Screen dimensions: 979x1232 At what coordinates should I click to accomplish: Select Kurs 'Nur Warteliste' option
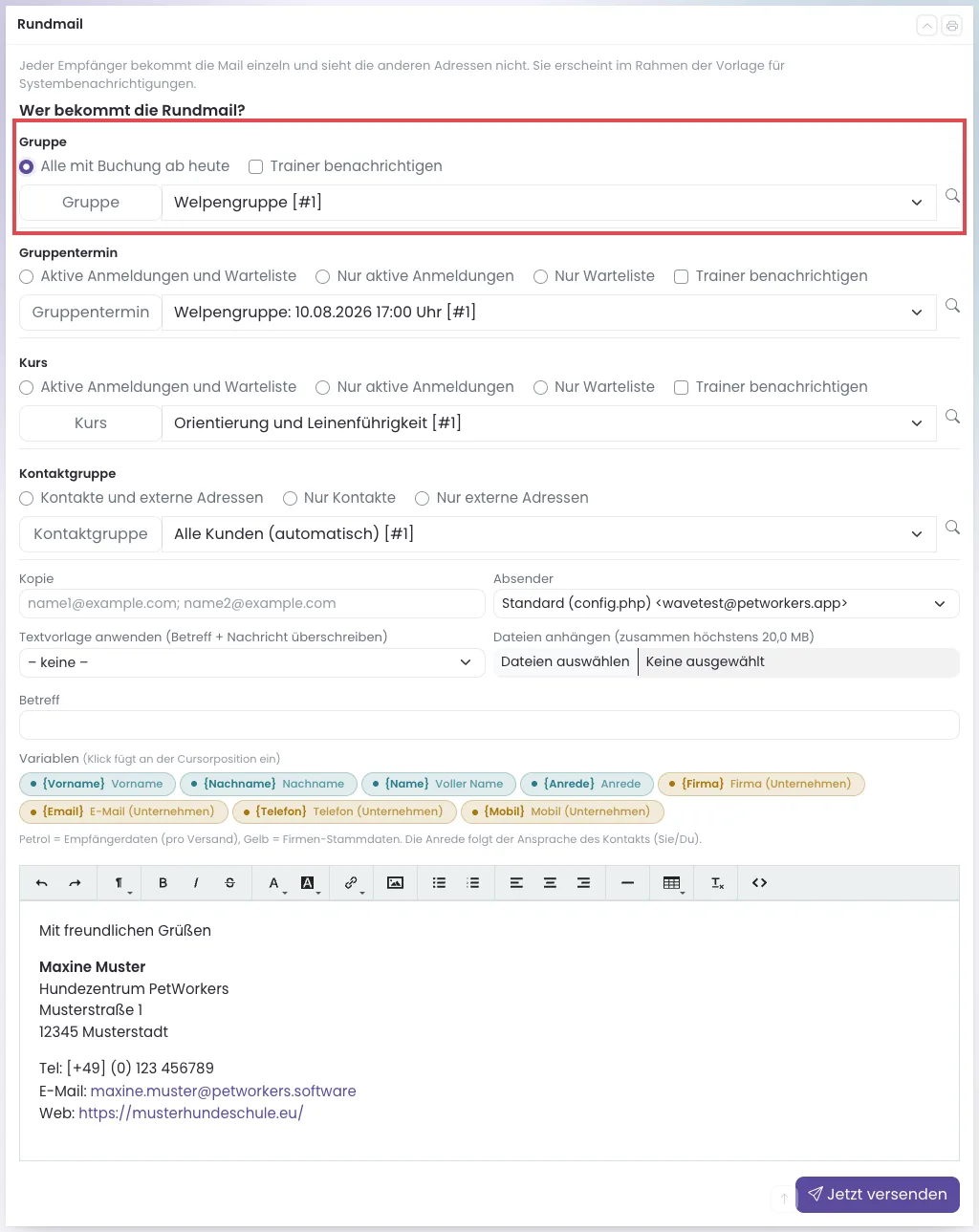(x=540, y=387)
